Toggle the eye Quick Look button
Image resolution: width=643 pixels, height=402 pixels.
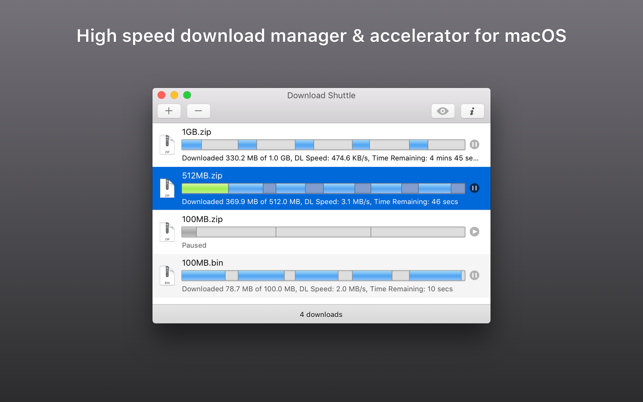pos(442,111)
